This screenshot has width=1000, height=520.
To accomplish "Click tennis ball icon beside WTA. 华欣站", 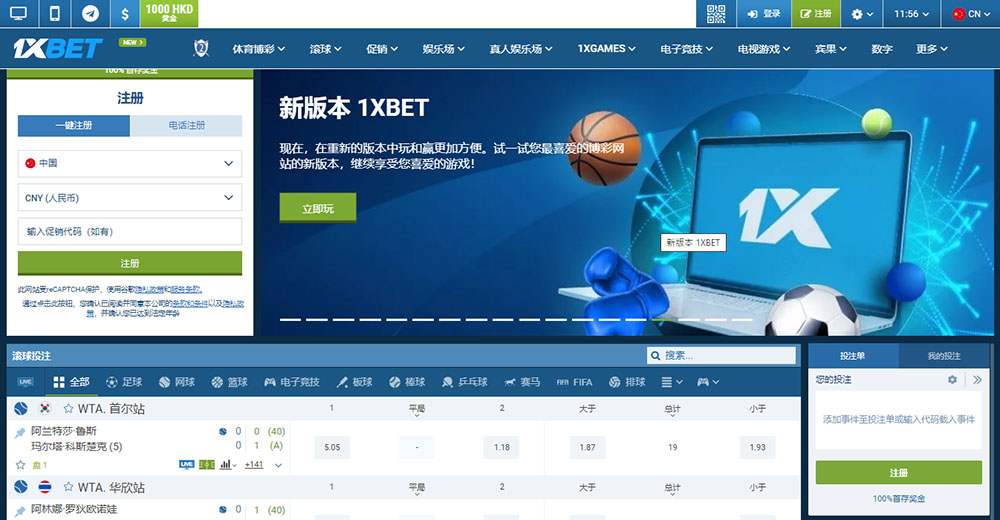I will [21, 487].
